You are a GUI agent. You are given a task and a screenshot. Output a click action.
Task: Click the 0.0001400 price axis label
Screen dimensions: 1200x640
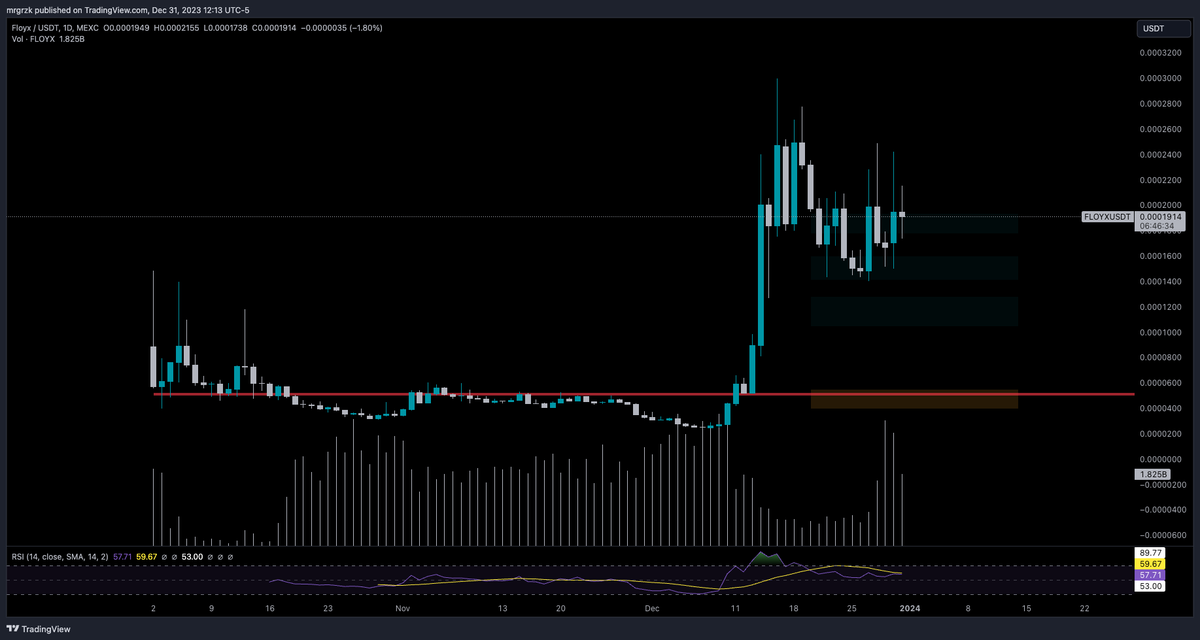[x=1160, y=282]
